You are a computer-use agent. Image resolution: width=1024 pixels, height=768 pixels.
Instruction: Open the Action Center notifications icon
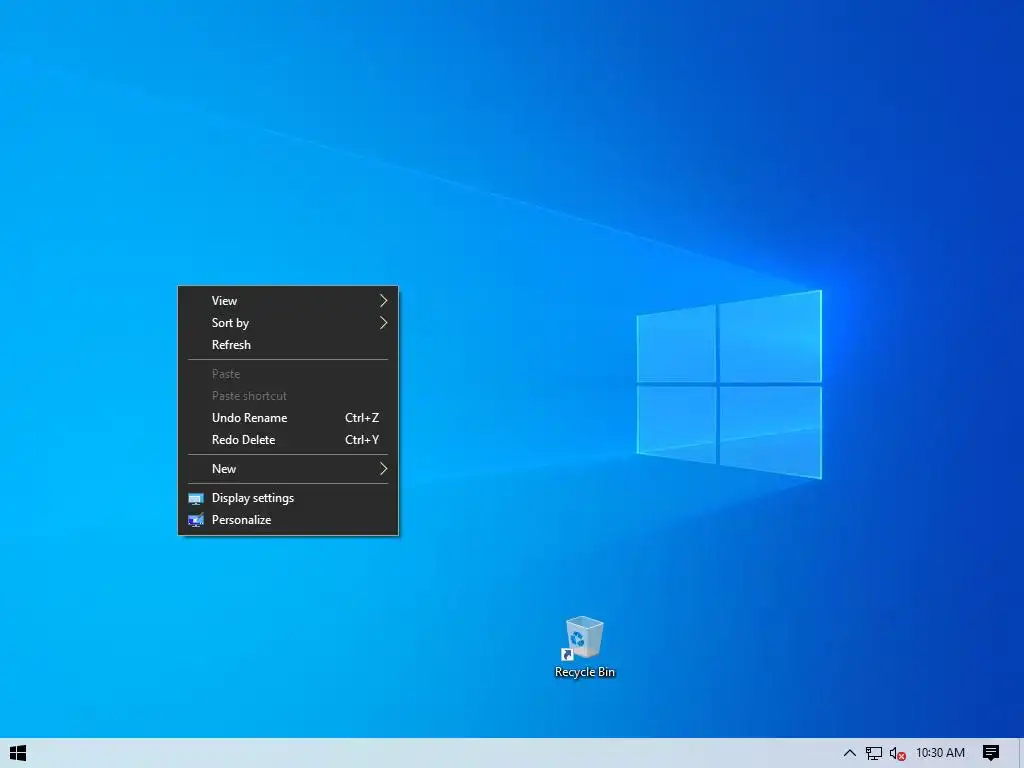(991, 753)
